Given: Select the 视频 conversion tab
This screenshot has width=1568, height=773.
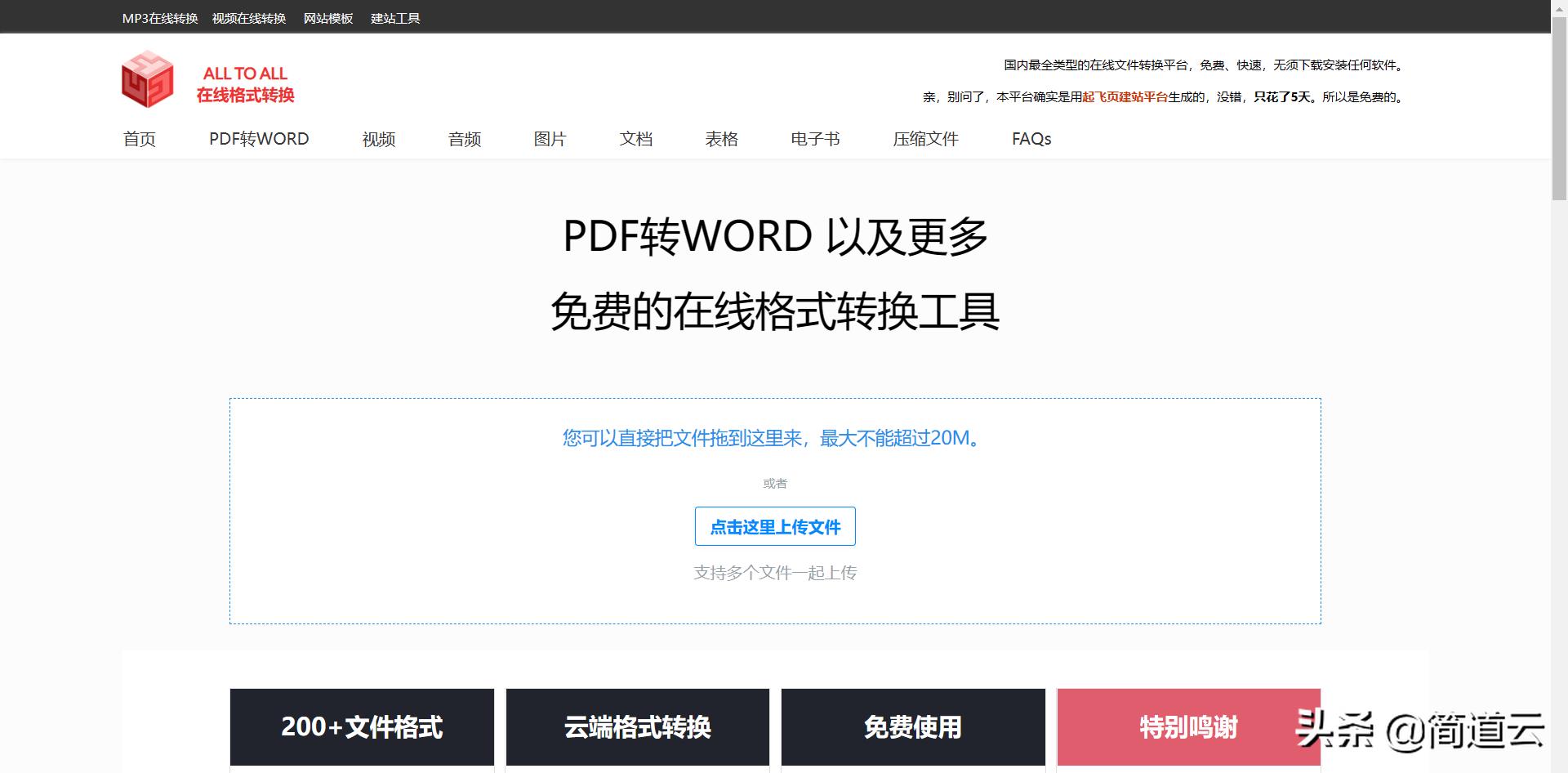Looking at the screenshot, I should coord(378,139).
